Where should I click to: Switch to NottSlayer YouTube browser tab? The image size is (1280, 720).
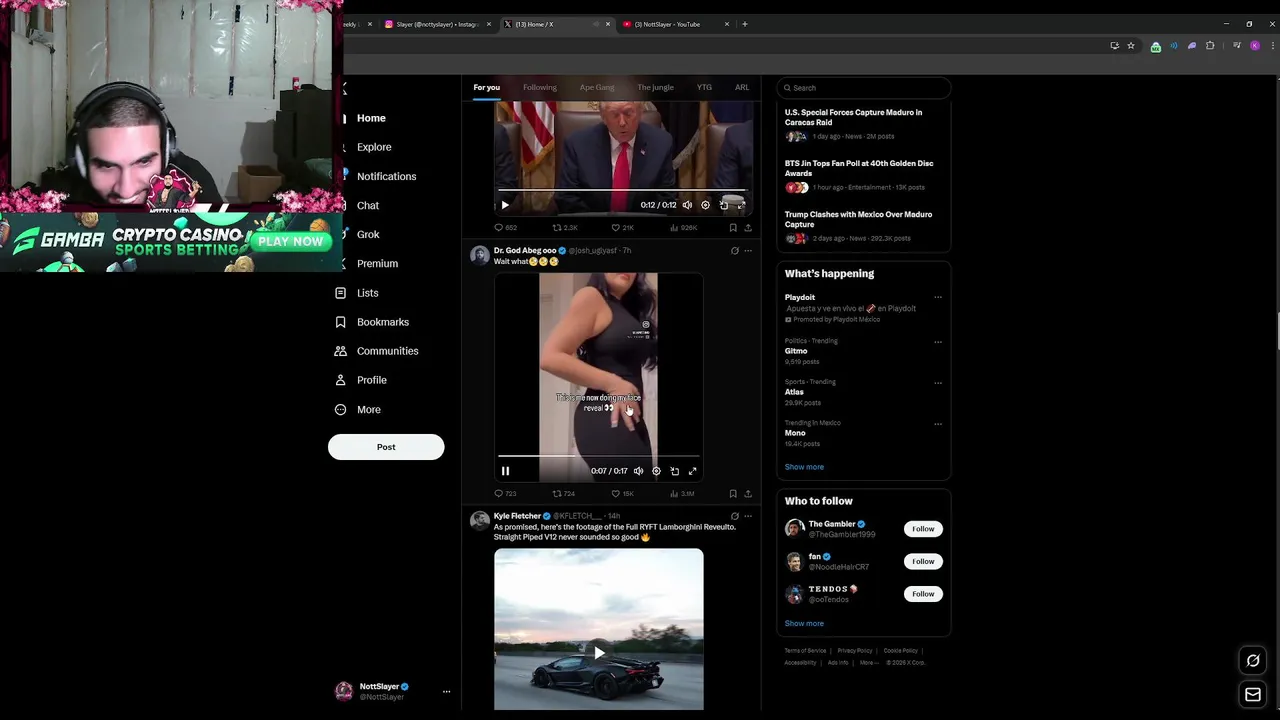pos(675,24)
